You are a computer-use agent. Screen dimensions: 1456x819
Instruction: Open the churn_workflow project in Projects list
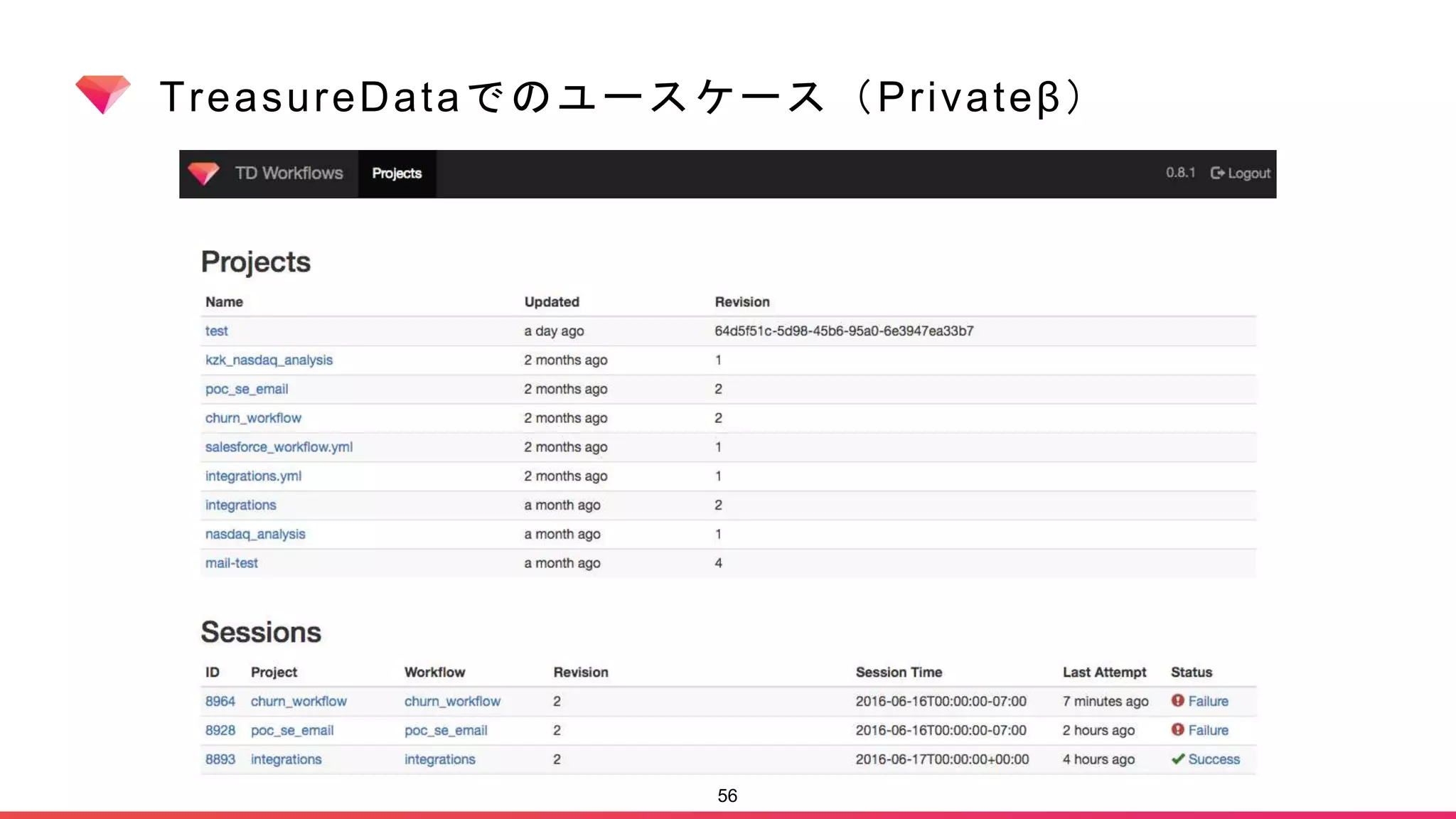(253, 418)
